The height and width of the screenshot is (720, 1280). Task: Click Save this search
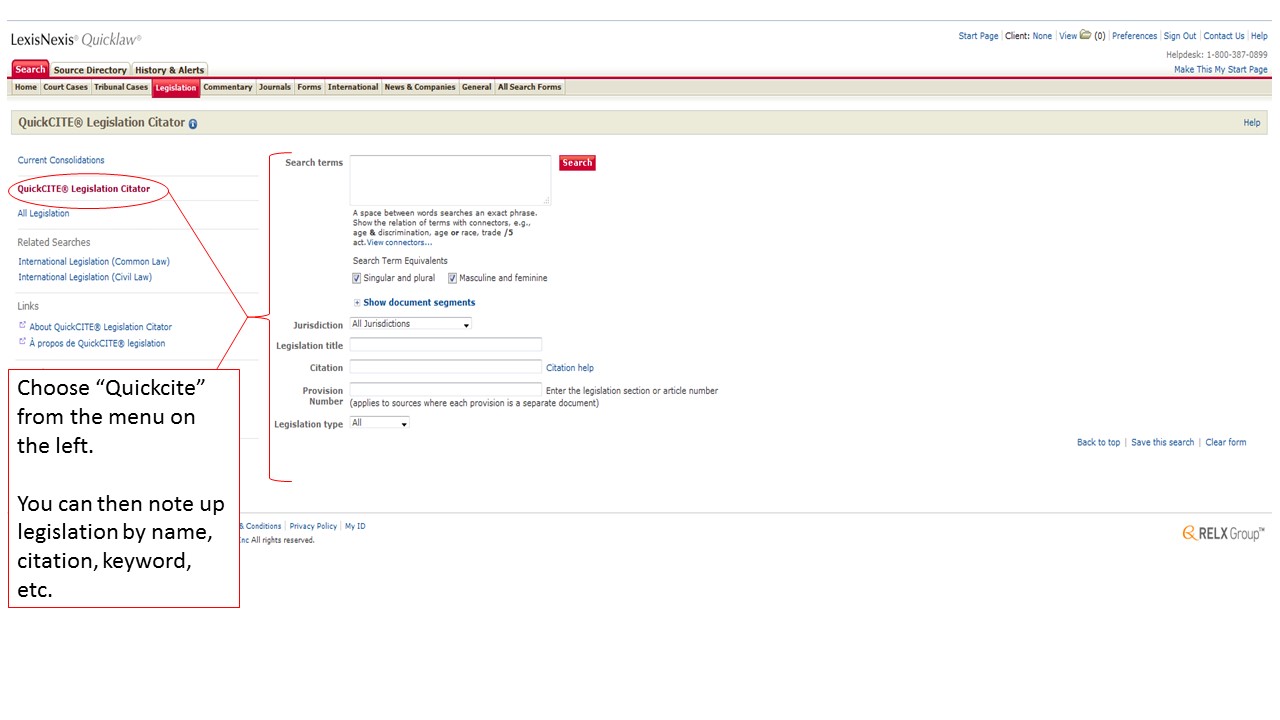point(1162,443)
